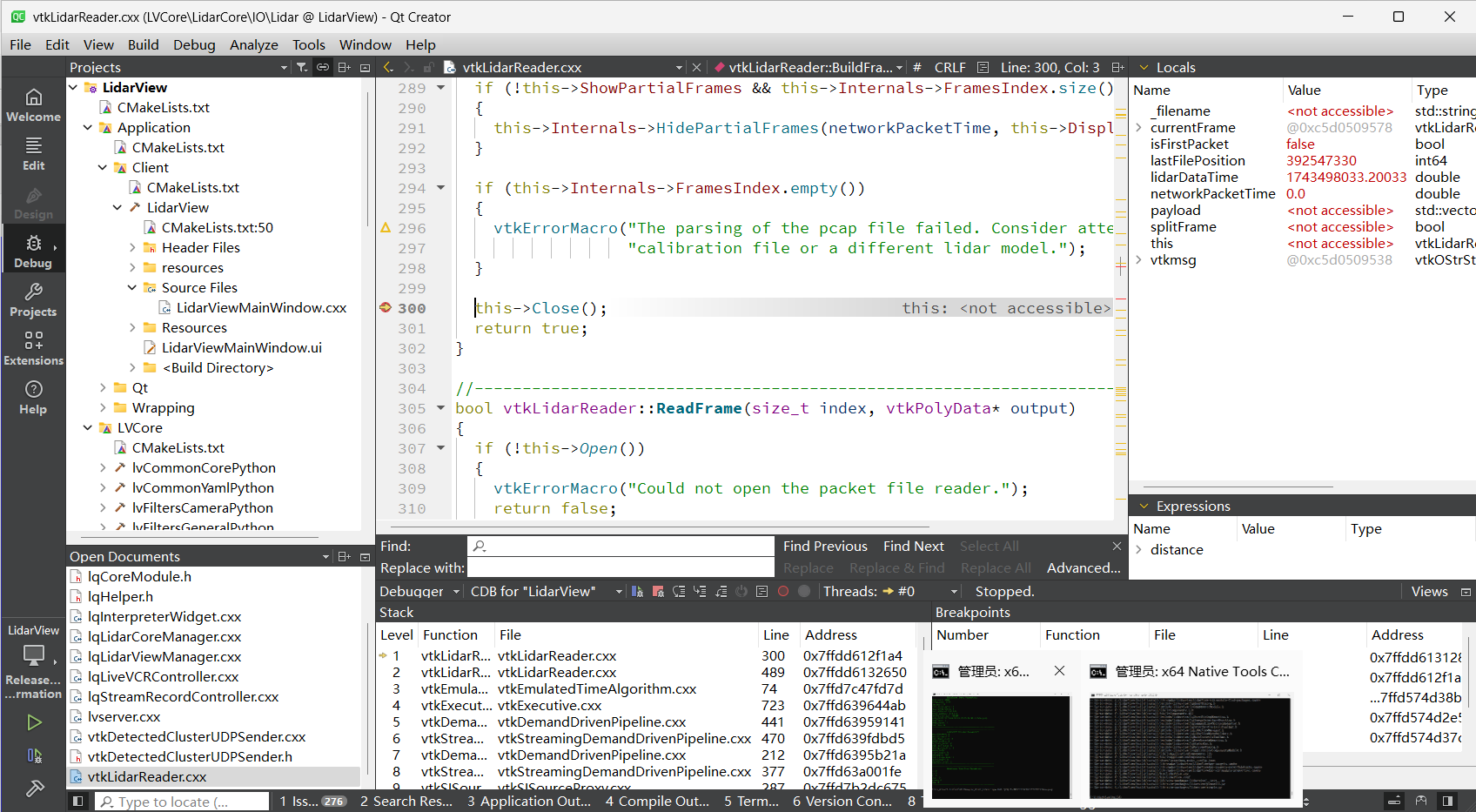The height and width of the screenshot is (812, 1476).
Task: Collapse the Client folder
Action: pos(103,167)
